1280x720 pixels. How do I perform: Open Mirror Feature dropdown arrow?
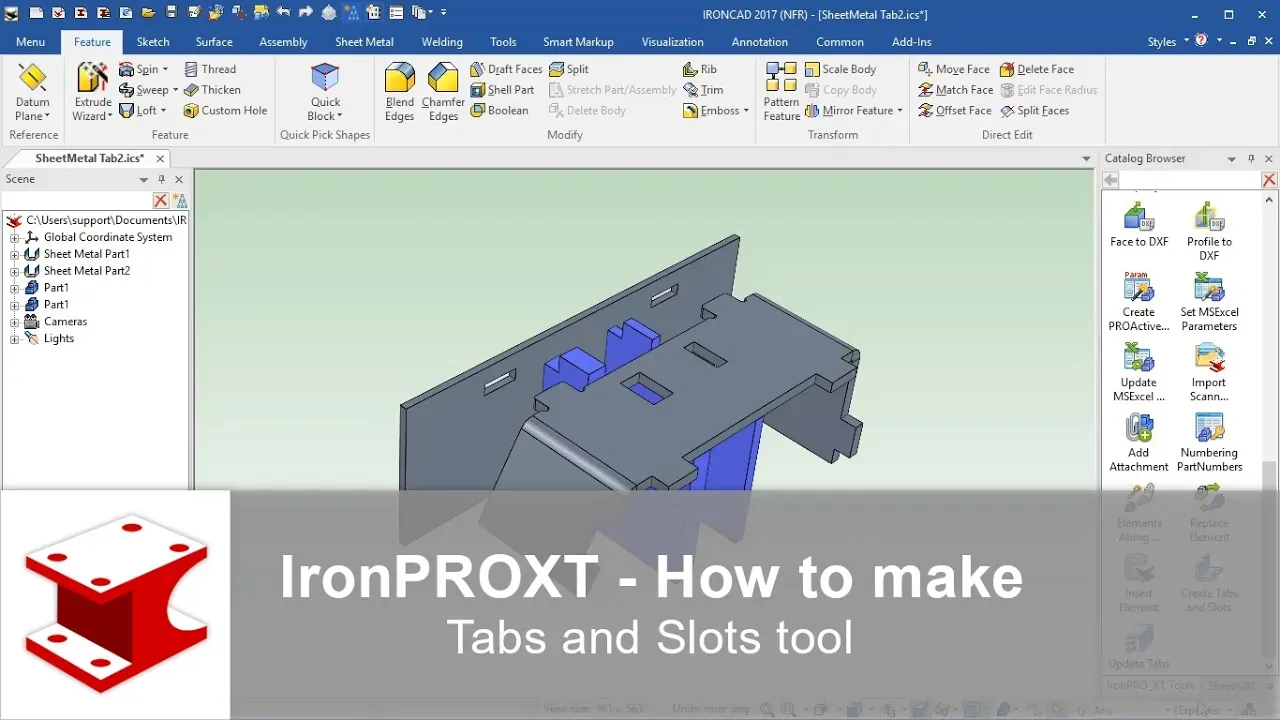pyautogui.click(x=900, y=111)
